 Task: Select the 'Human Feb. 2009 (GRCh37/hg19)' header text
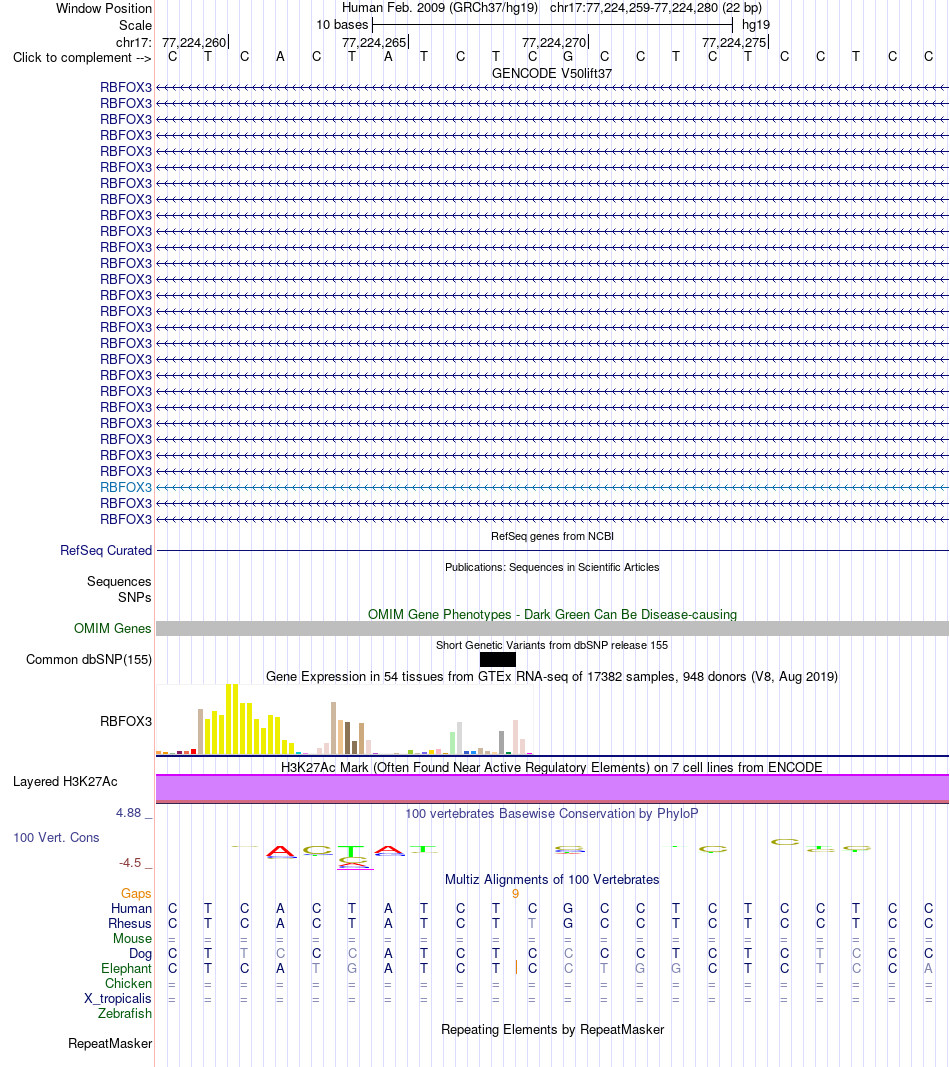(x=440, y=7)
